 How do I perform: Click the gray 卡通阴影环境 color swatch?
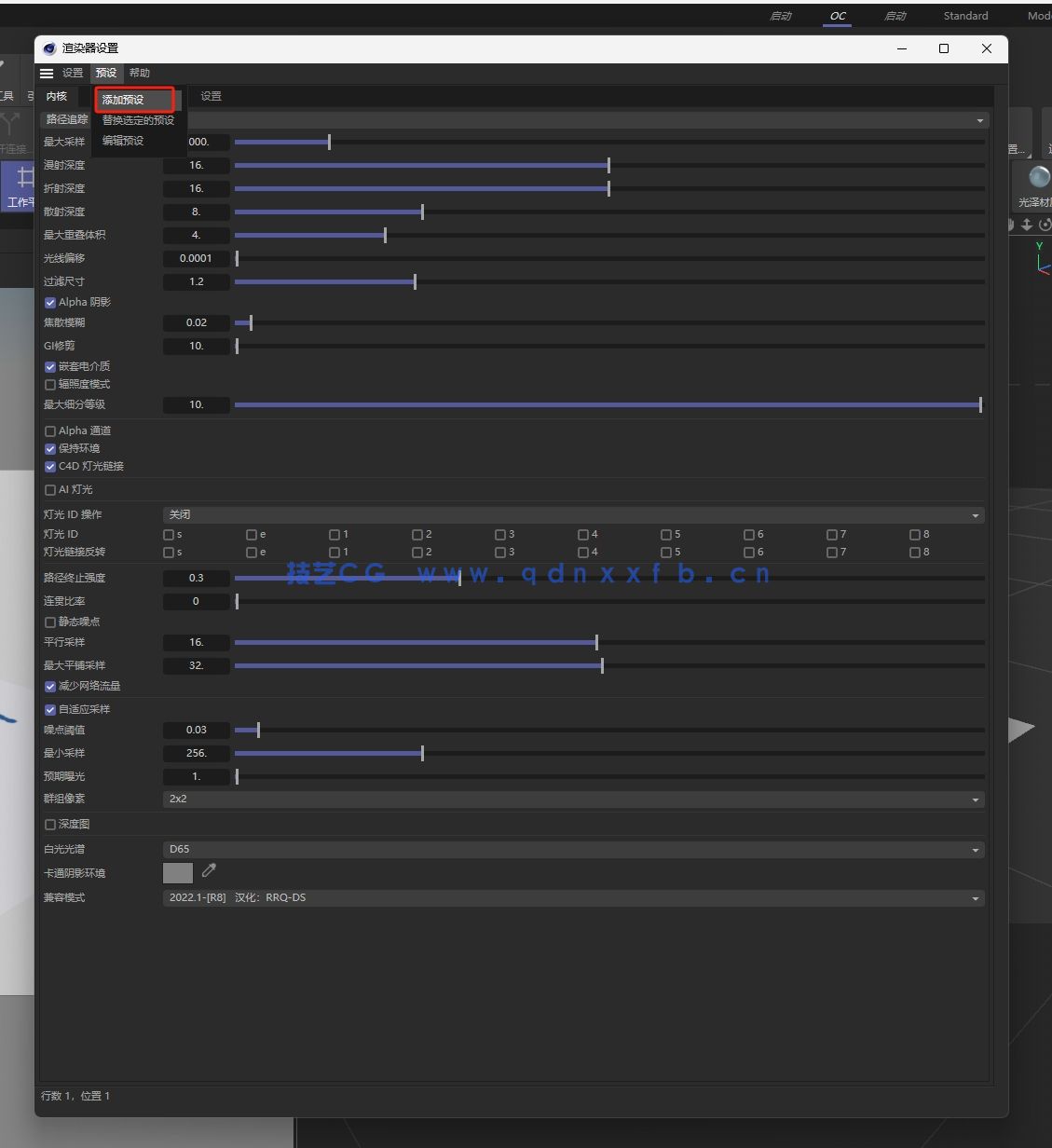tap(177, 872)
